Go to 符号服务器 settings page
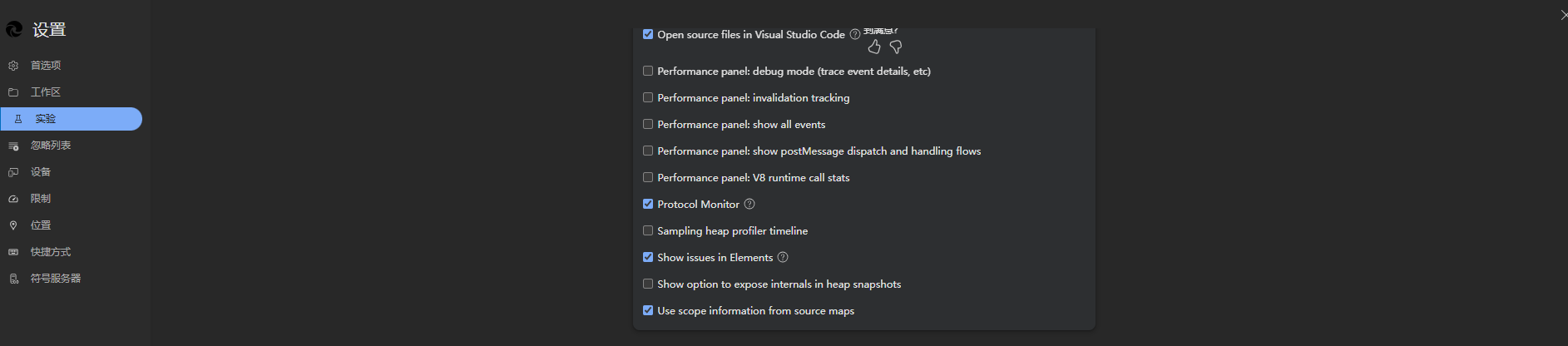This screenshot has width=1568, height=346. (x=56, y=279)
